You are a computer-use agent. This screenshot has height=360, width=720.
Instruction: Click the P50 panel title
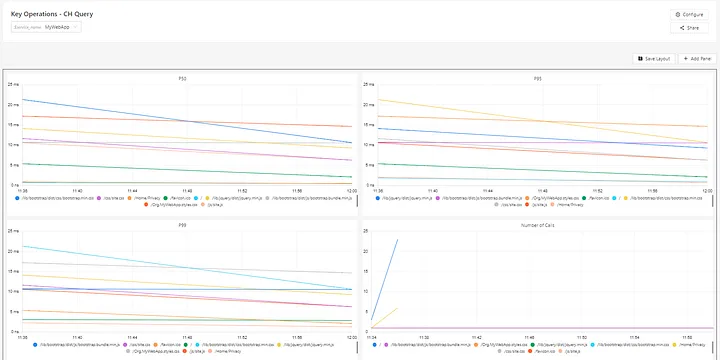point(182,79)
